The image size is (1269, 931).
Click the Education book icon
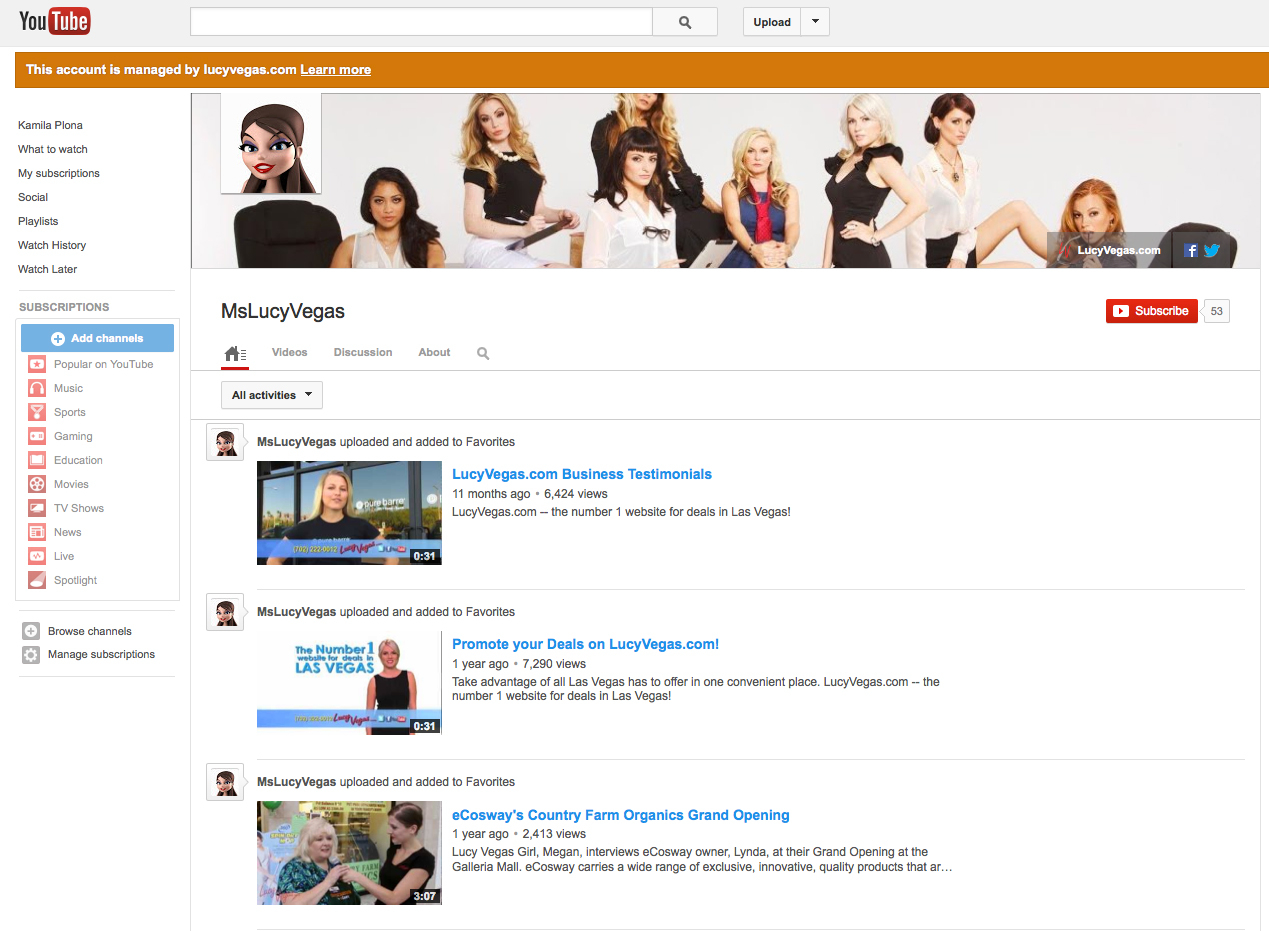pyautogui.click(x=37, y=460)
